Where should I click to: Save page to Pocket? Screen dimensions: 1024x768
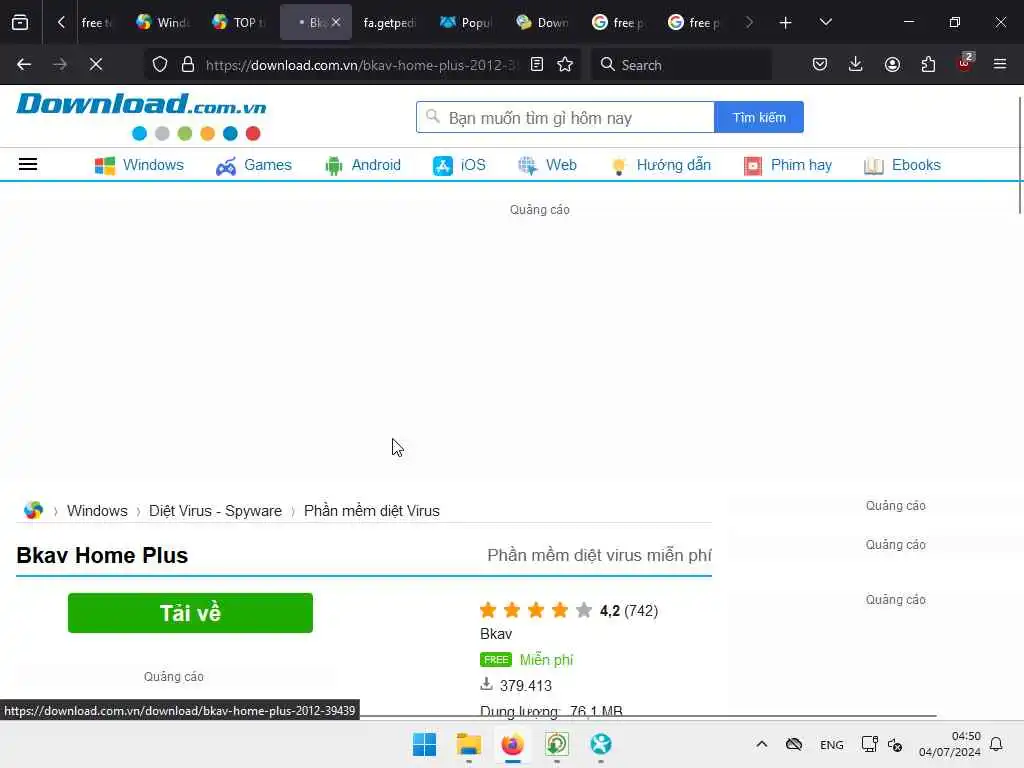[820, 65]
